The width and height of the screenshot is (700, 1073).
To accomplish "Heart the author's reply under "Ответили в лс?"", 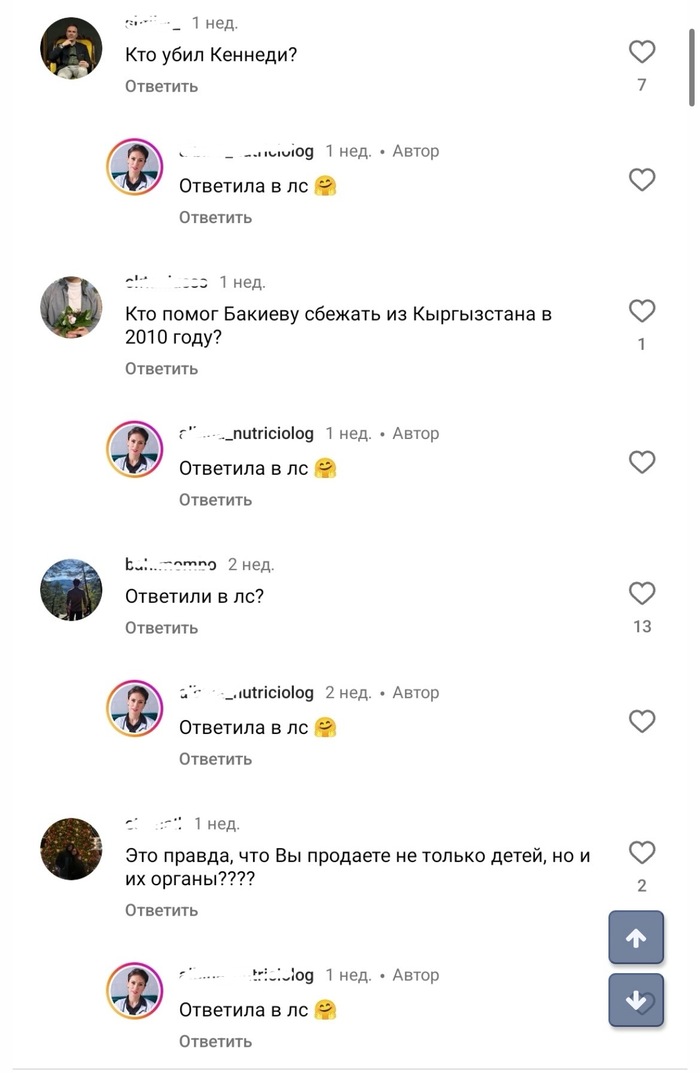I will (641, 721).
